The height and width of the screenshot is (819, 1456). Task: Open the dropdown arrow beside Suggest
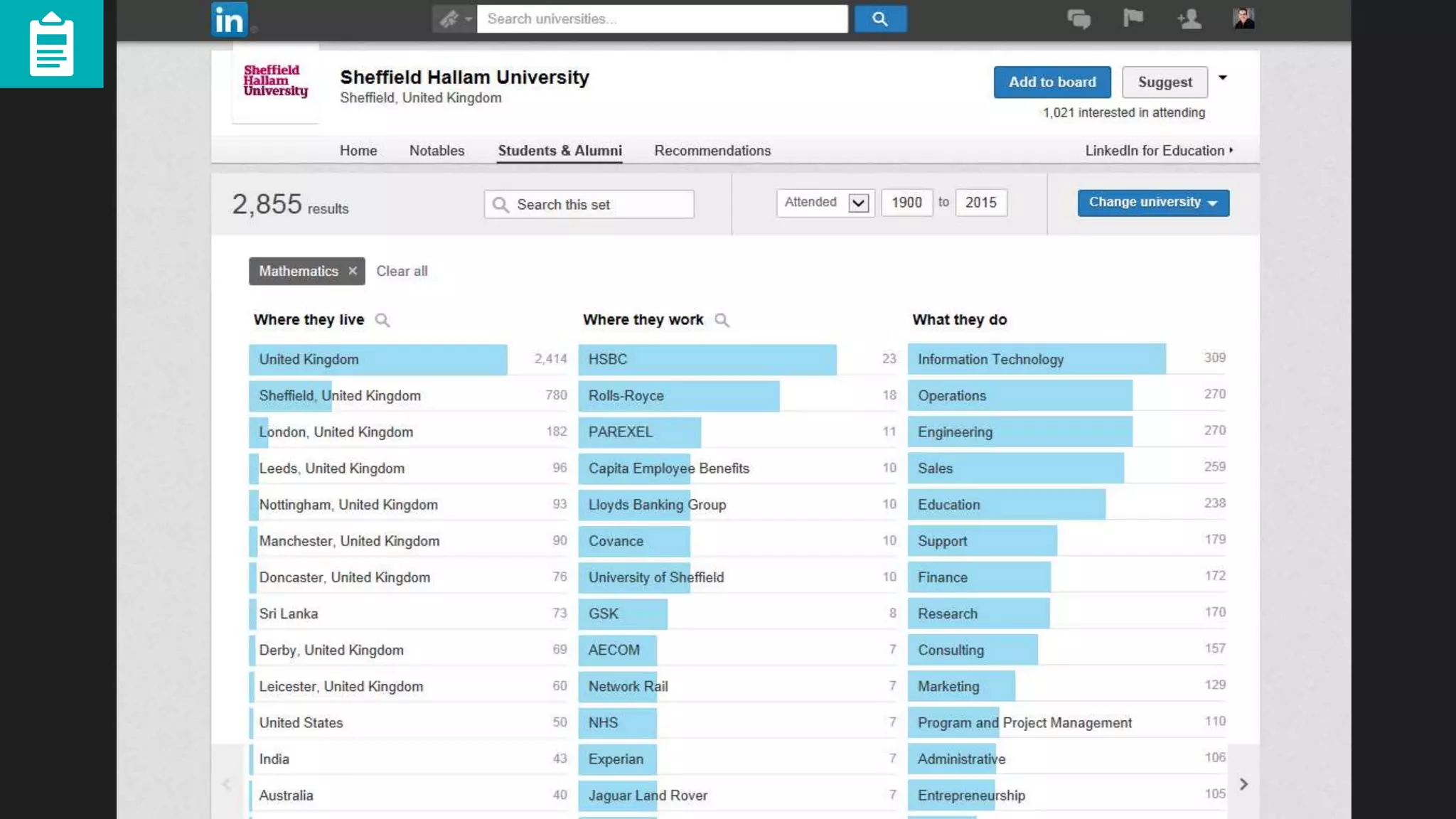click(1223, 78)
